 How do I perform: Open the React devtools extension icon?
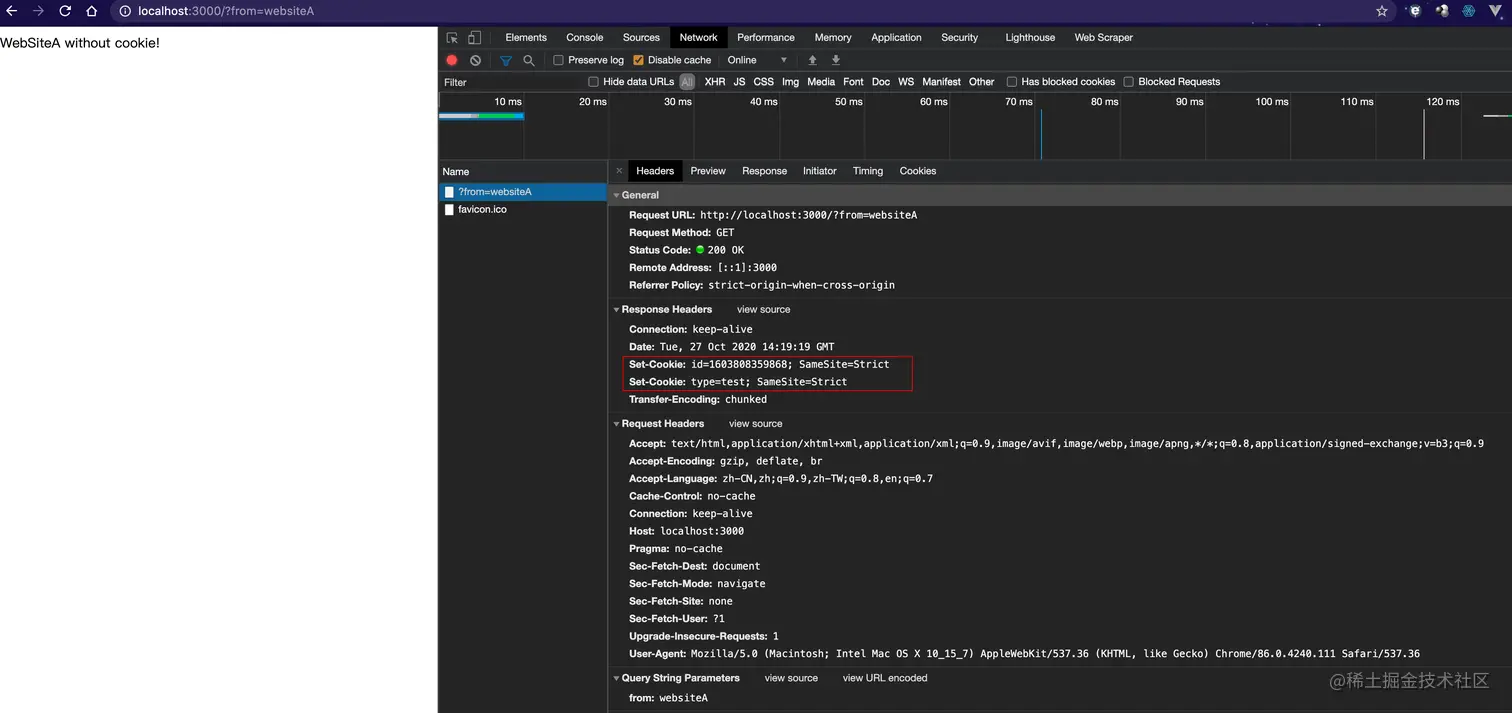1468,11
